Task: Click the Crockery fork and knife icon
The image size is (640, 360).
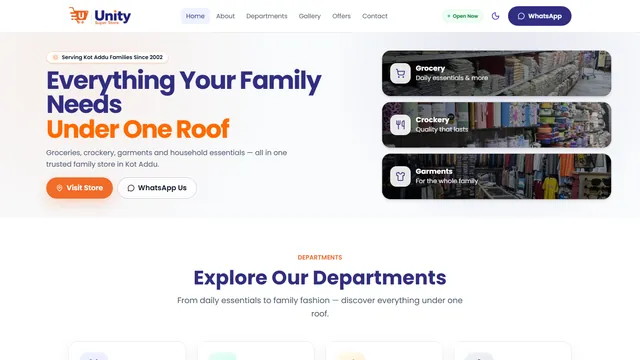Action: pos(400,125)
